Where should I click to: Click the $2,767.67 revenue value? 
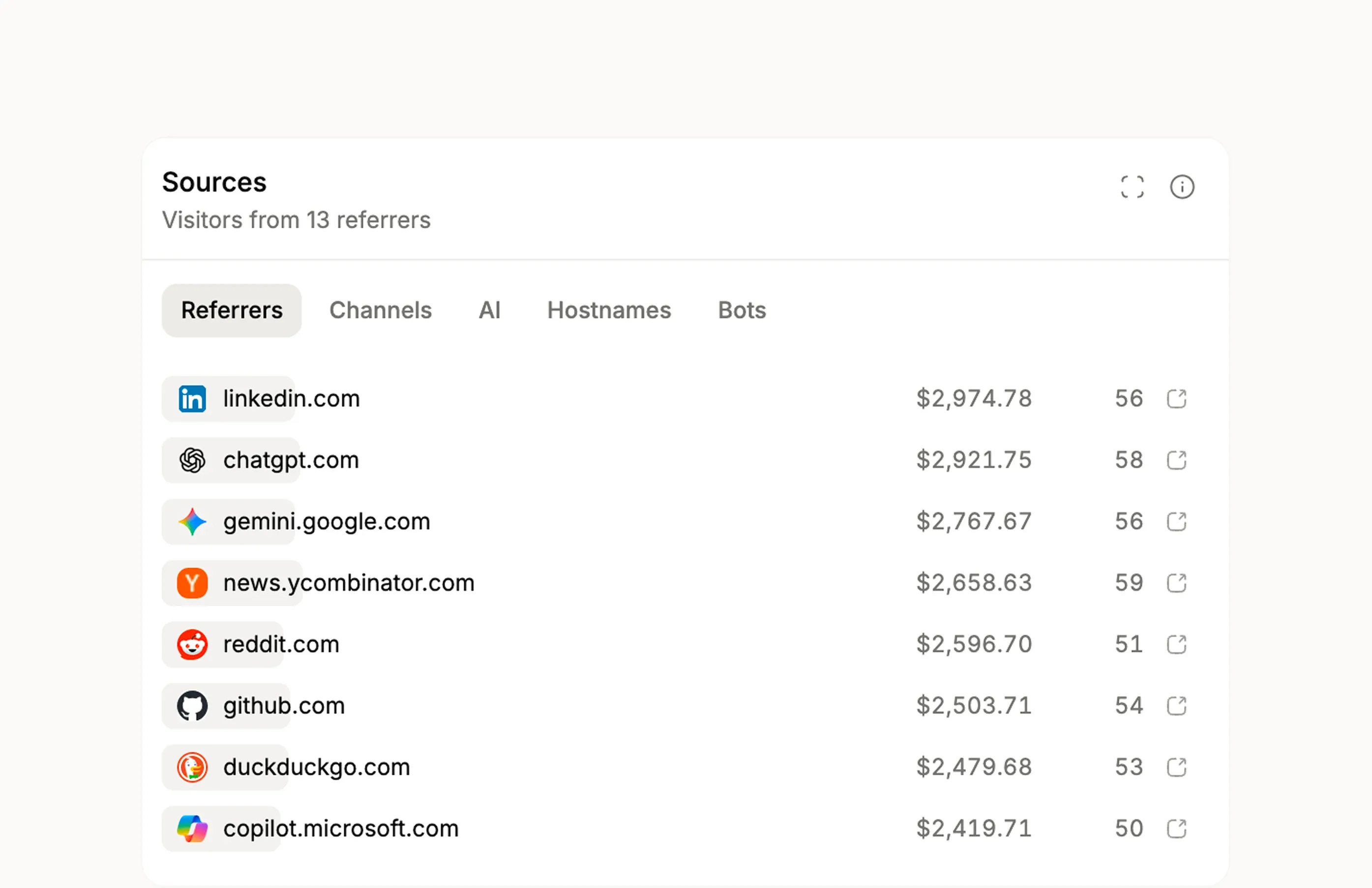coord(974,521)
